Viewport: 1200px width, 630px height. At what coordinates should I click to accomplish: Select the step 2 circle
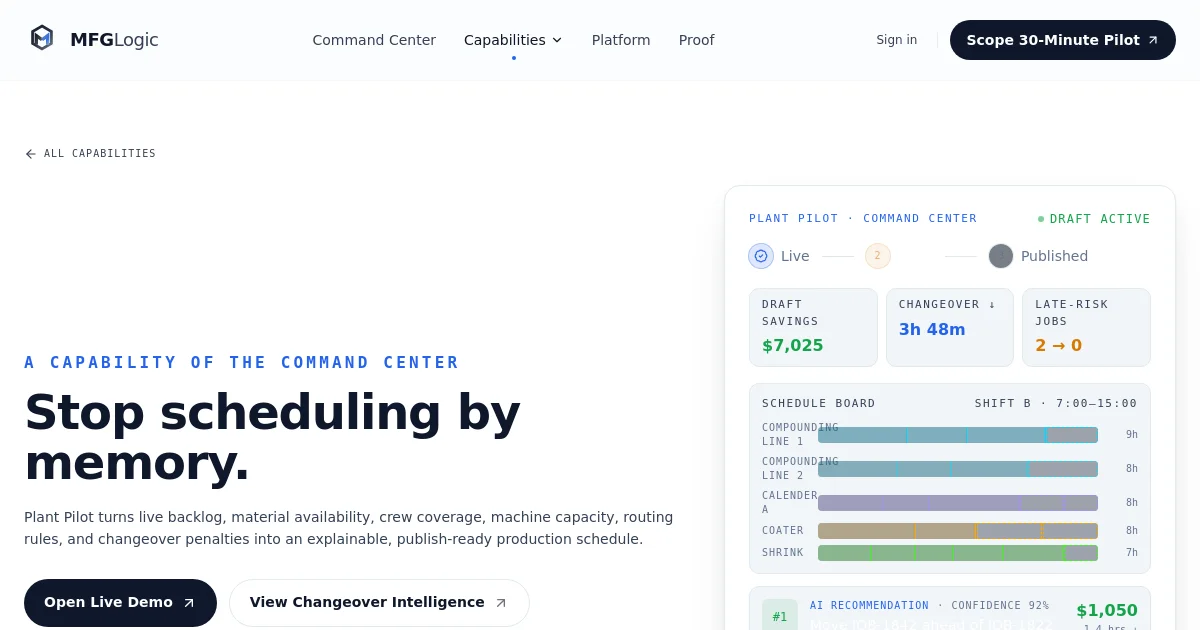click(877, 256)
